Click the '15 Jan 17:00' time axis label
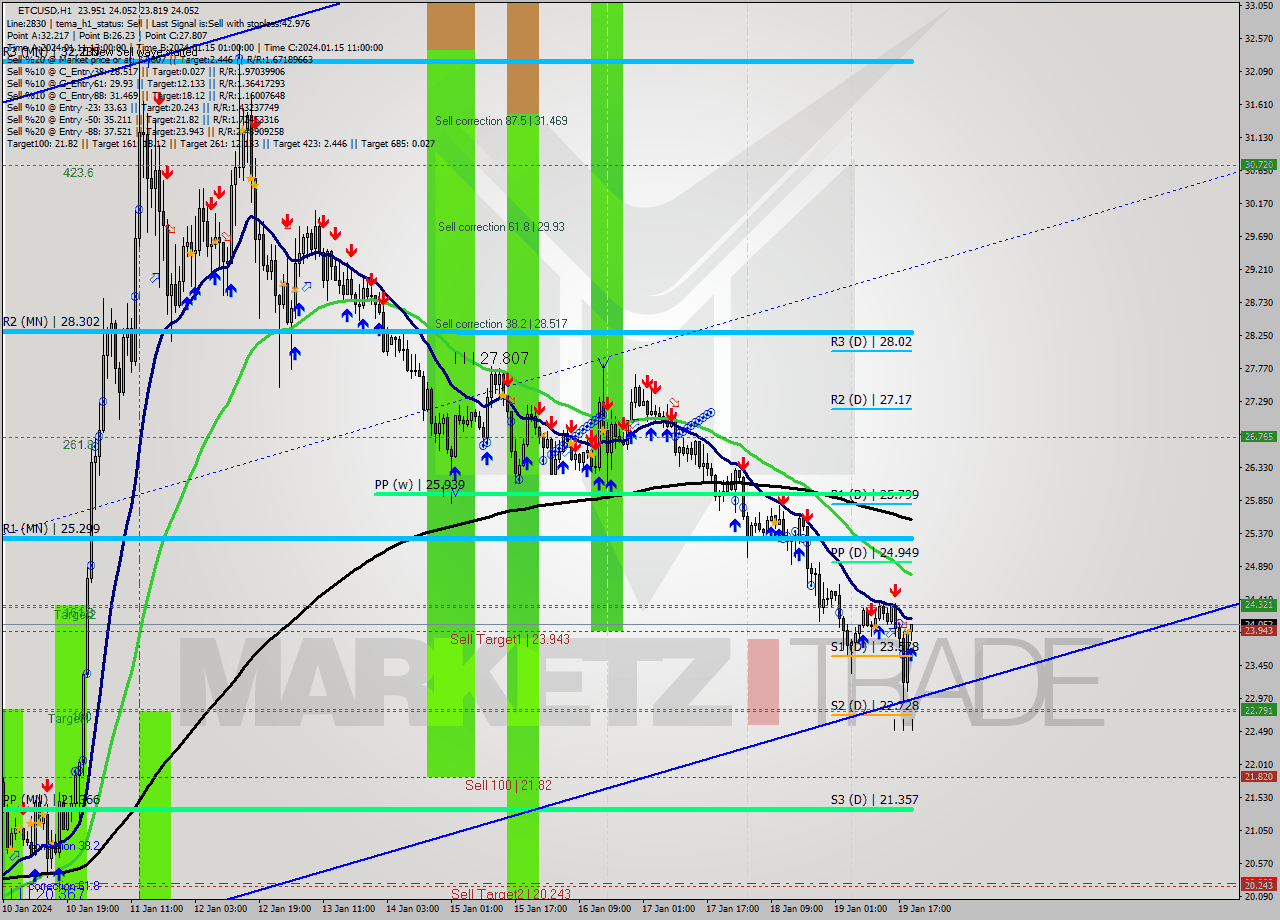The width and height of the screenshot is (1280, 920). point(541,910)
